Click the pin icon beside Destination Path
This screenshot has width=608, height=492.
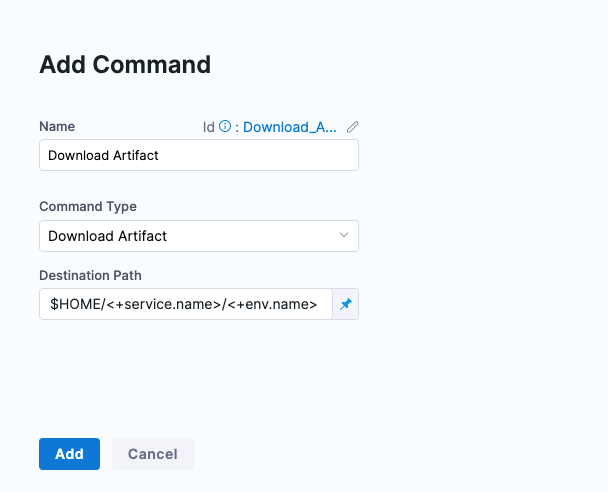point(346,304)
